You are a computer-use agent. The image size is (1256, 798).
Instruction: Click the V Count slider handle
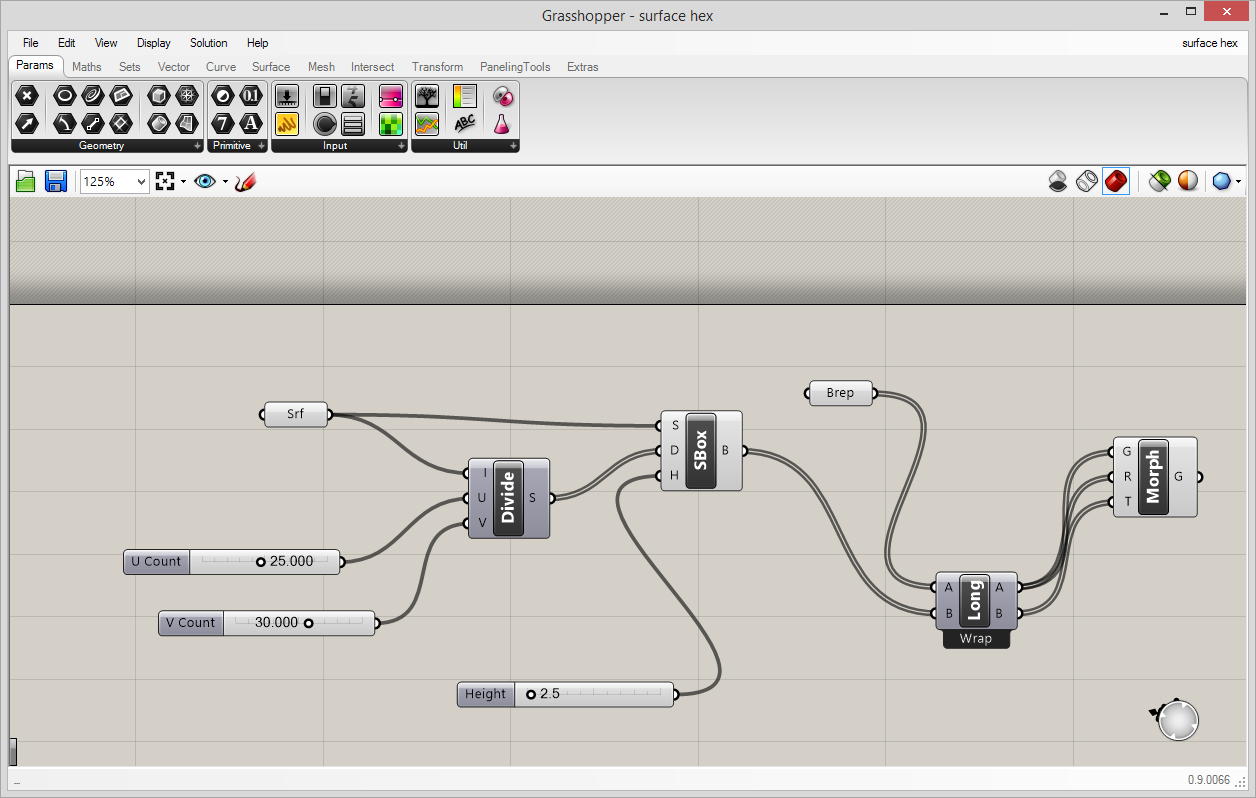pyautogui.click(x=308, y=623)
